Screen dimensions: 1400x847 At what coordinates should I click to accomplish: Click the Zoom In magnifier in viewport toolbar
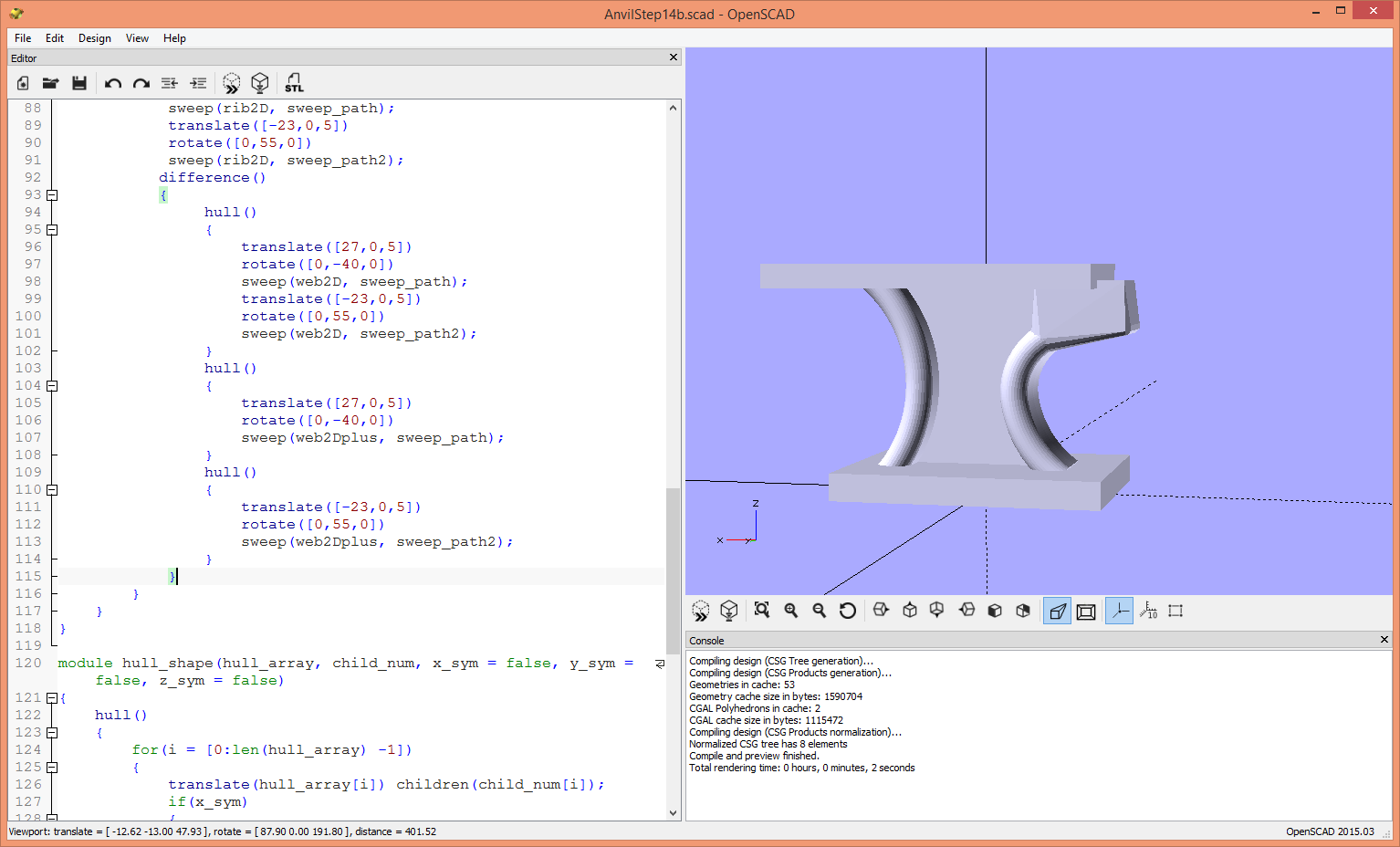point(790,610)
